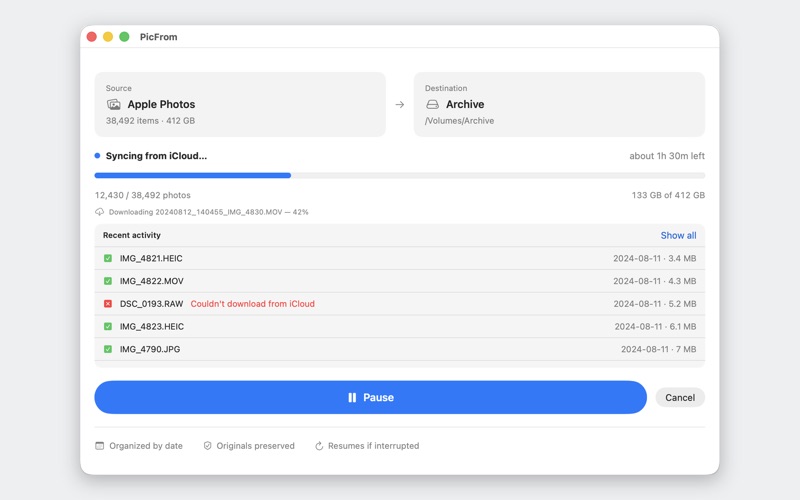This screenshot has width=800, height=500.
Task: Click the green check icon for IMG_4822.MOV
Action: click(108, 281)
